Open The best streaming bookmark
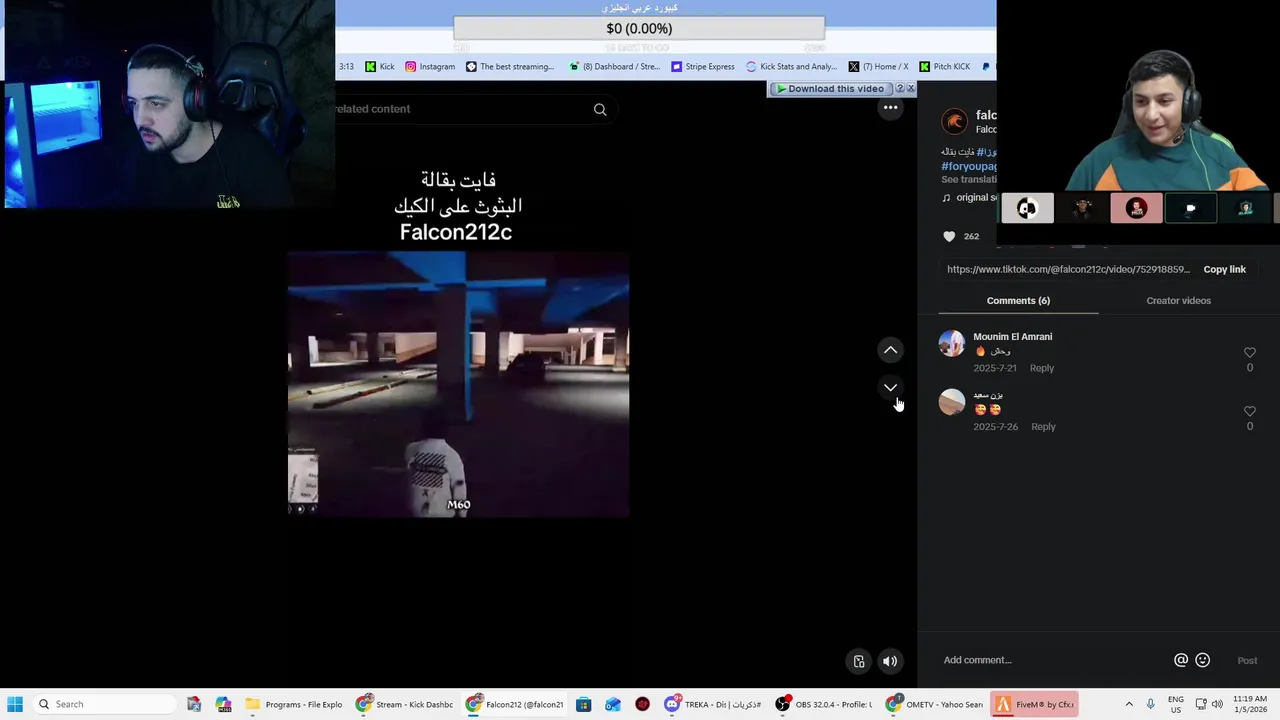1280x720 pixels. point(510,66)
